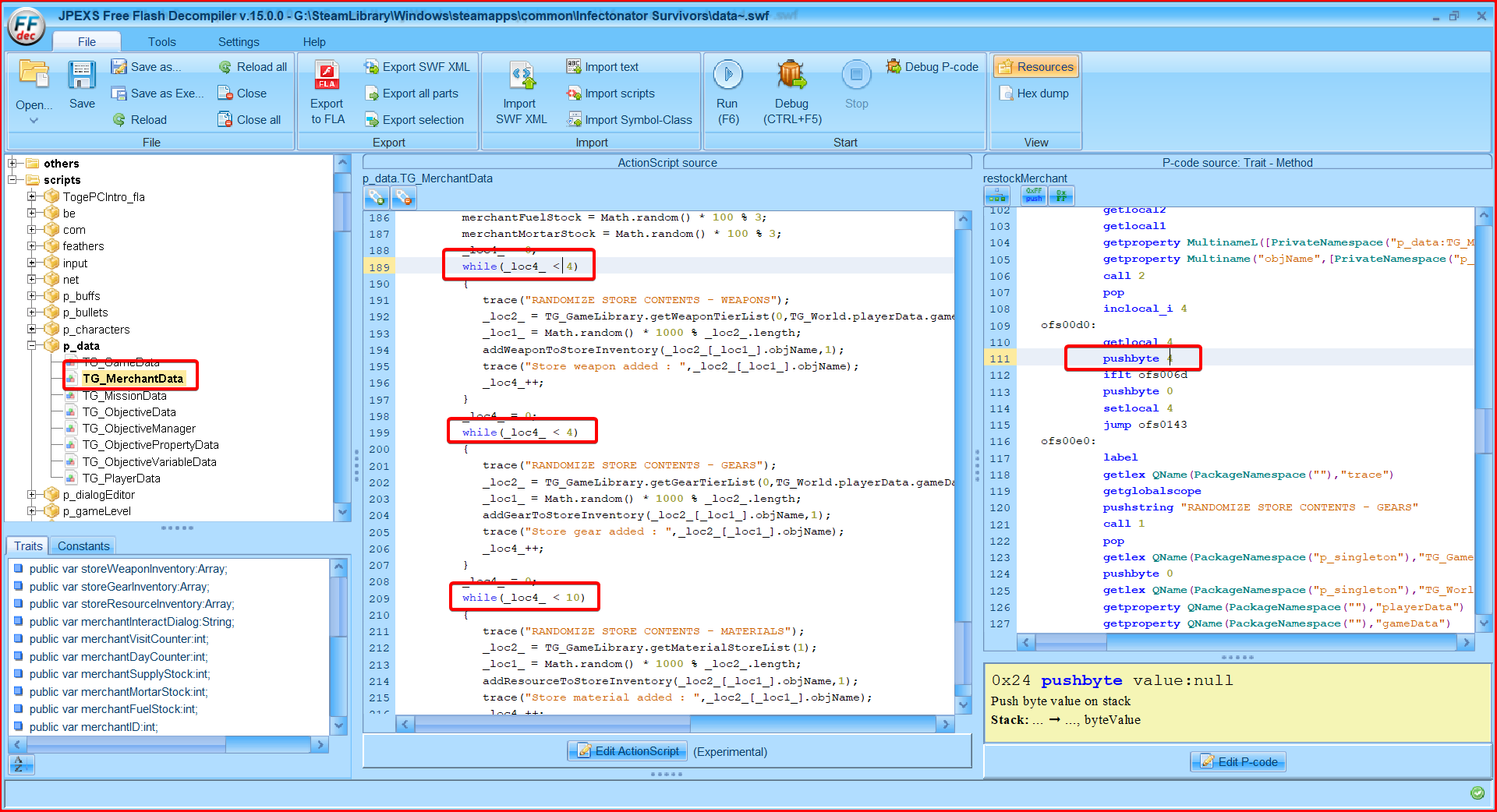
Task: Open the Tools ribbon tab
Action: 161,41
